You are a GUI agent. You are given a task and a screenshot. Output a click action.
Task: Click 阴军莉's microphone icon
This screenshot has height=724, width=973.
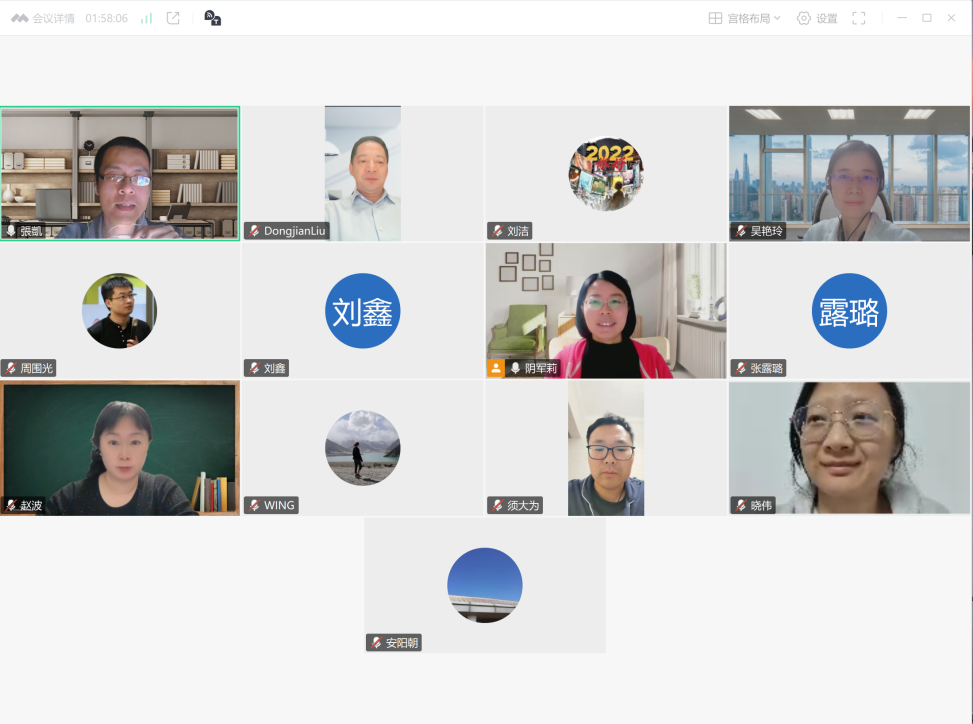516,368
